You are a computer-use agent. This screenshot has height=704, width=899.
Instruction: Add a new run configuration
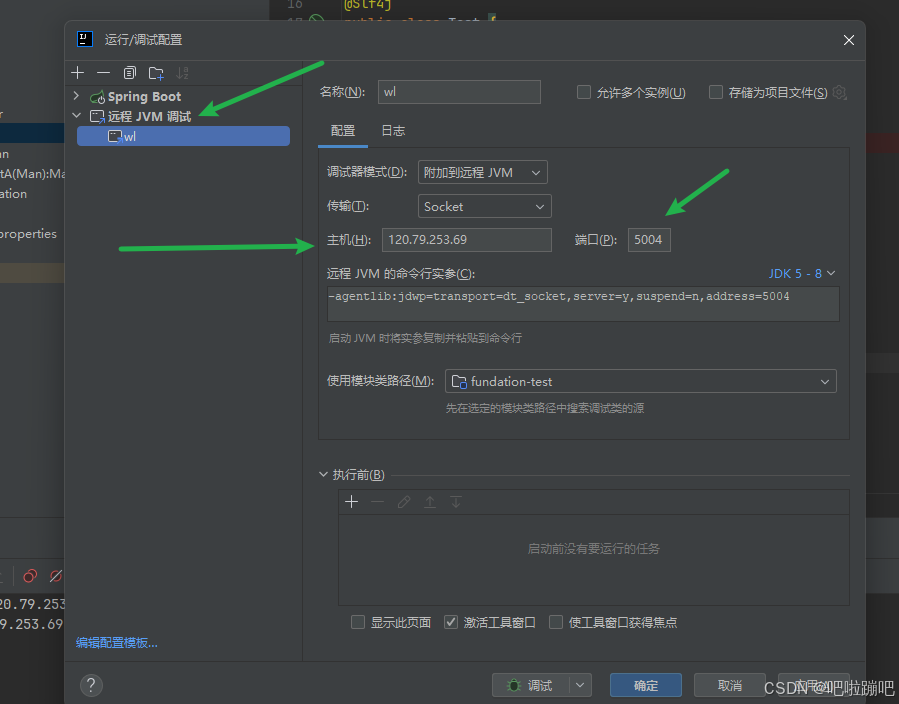point(77,73)
